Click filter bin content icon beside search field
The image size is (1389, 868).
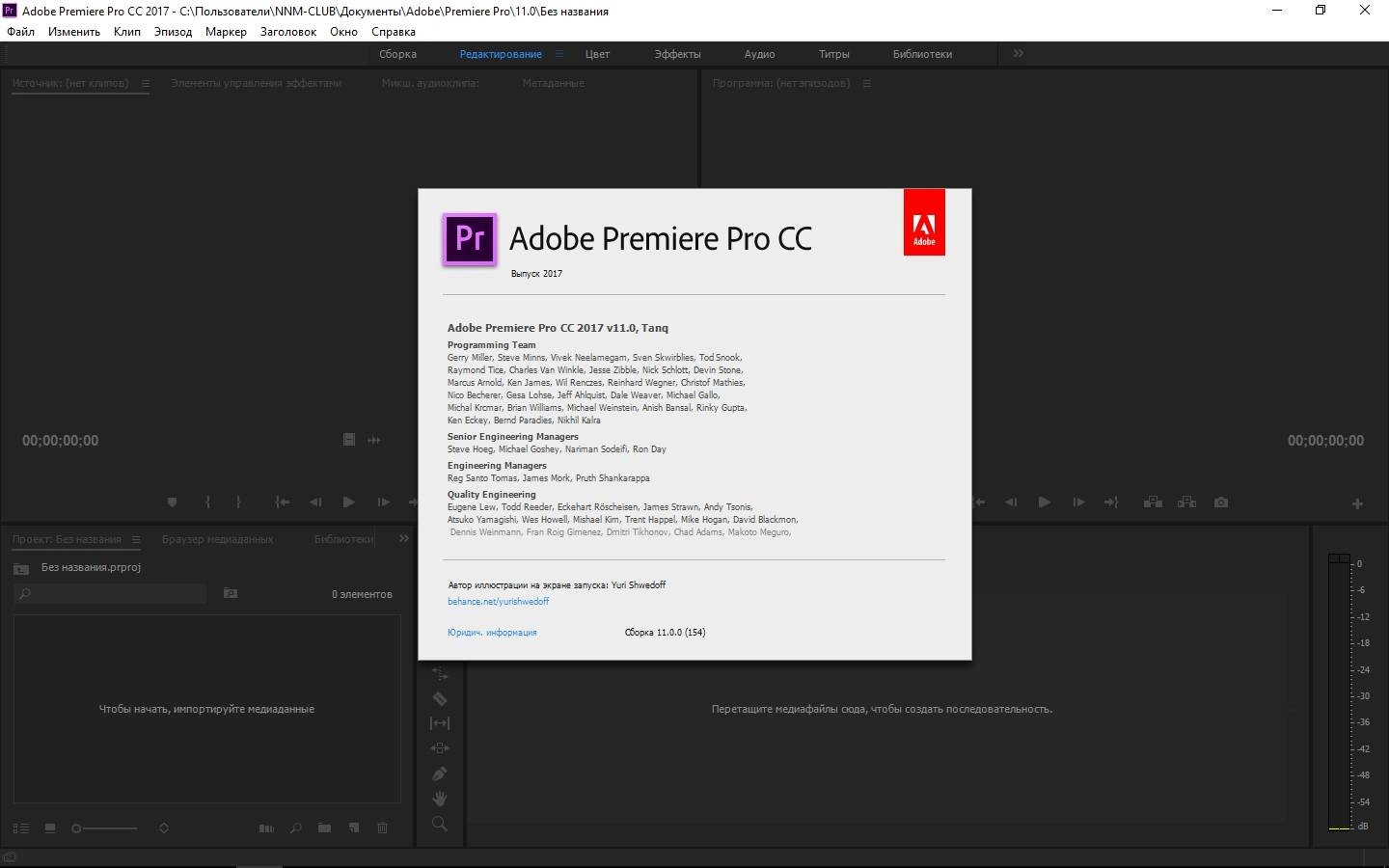[231, 593]
